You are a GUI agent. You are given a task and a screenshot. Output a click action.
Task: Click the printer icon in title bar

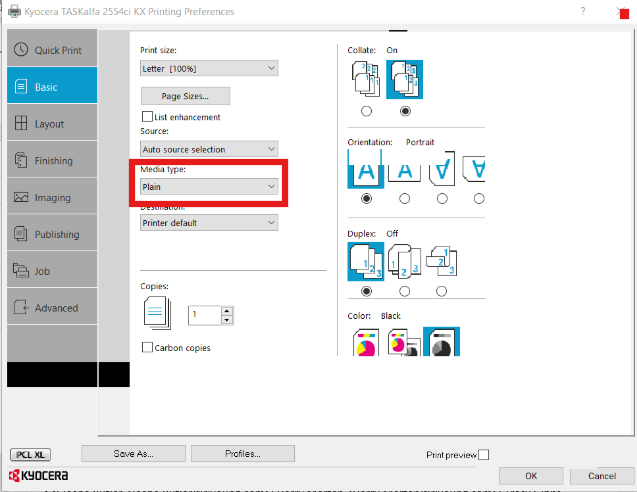tap(14, 11)
